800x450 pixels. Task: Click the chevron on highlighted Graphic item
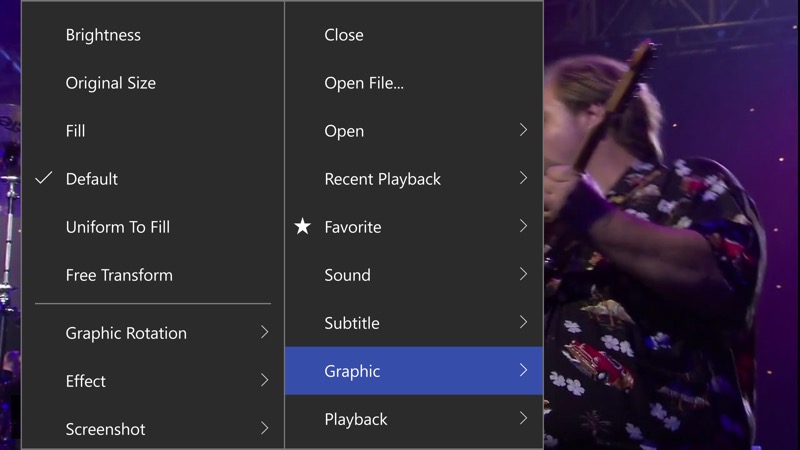tap(523, 370)
